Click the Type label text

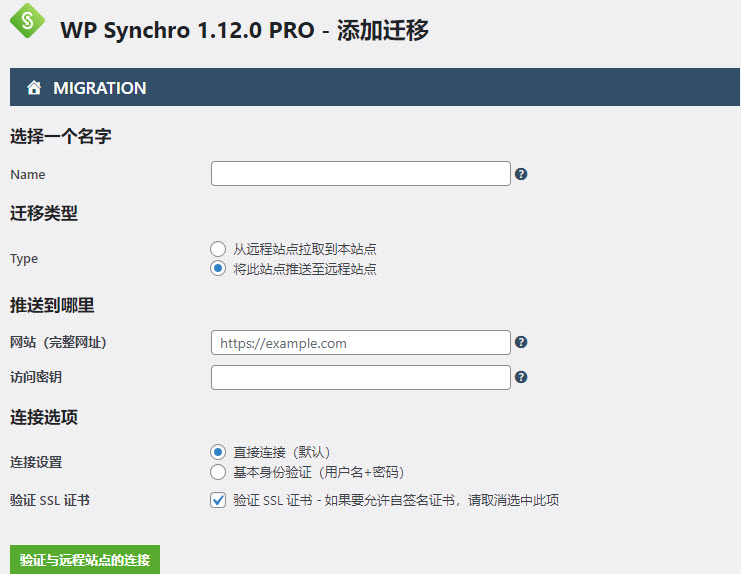pyautogui.click(x=24, y=259)
